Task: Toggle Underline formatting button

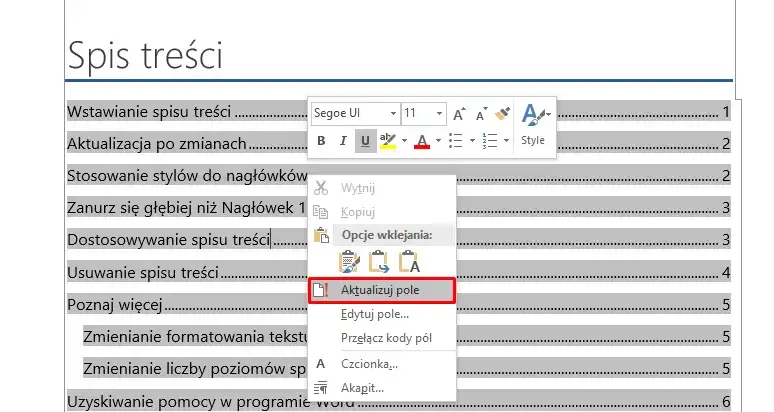Action: click(365, 141)
